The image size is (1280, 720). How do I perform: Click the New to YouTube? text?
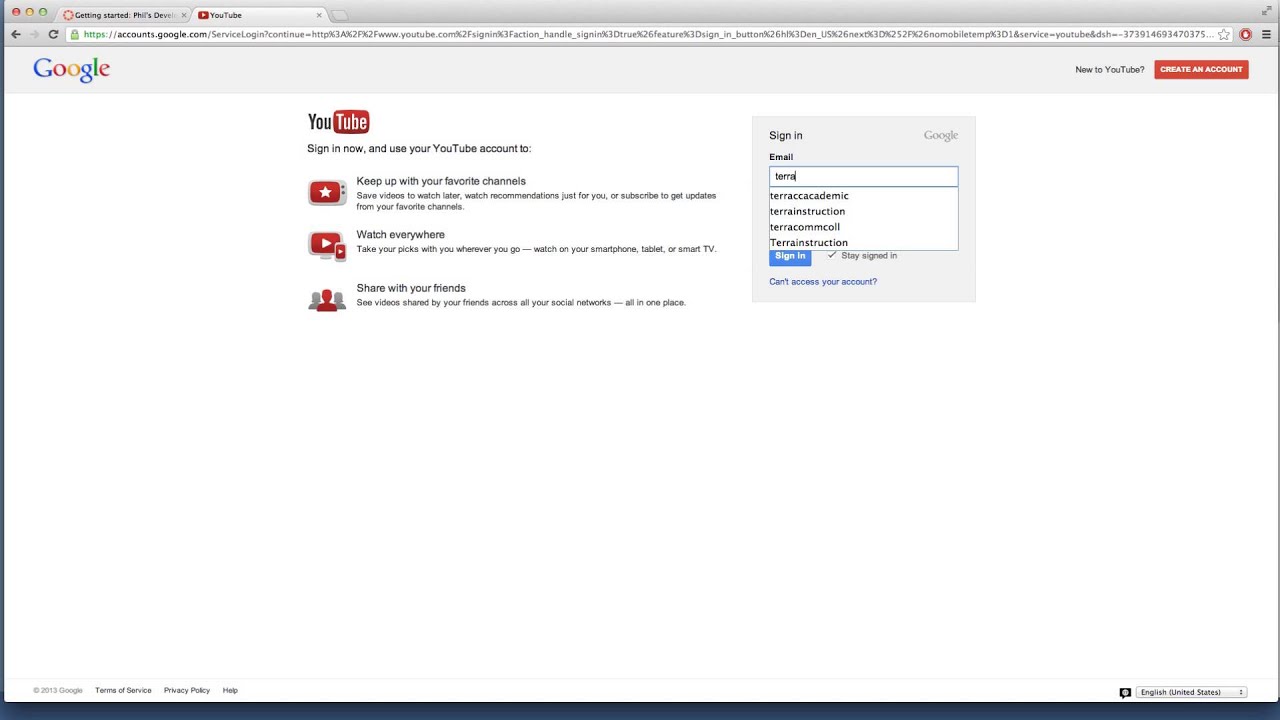click(1109, 70)
